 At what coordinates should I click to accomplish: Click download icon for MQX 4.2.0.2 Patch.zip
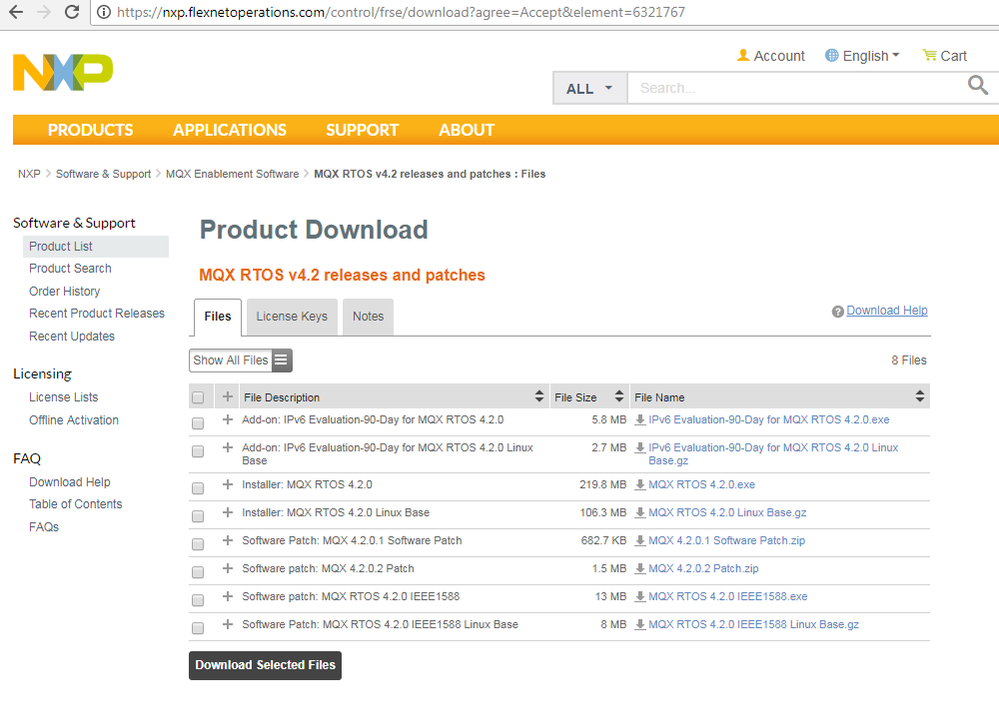tap(640, 569)
